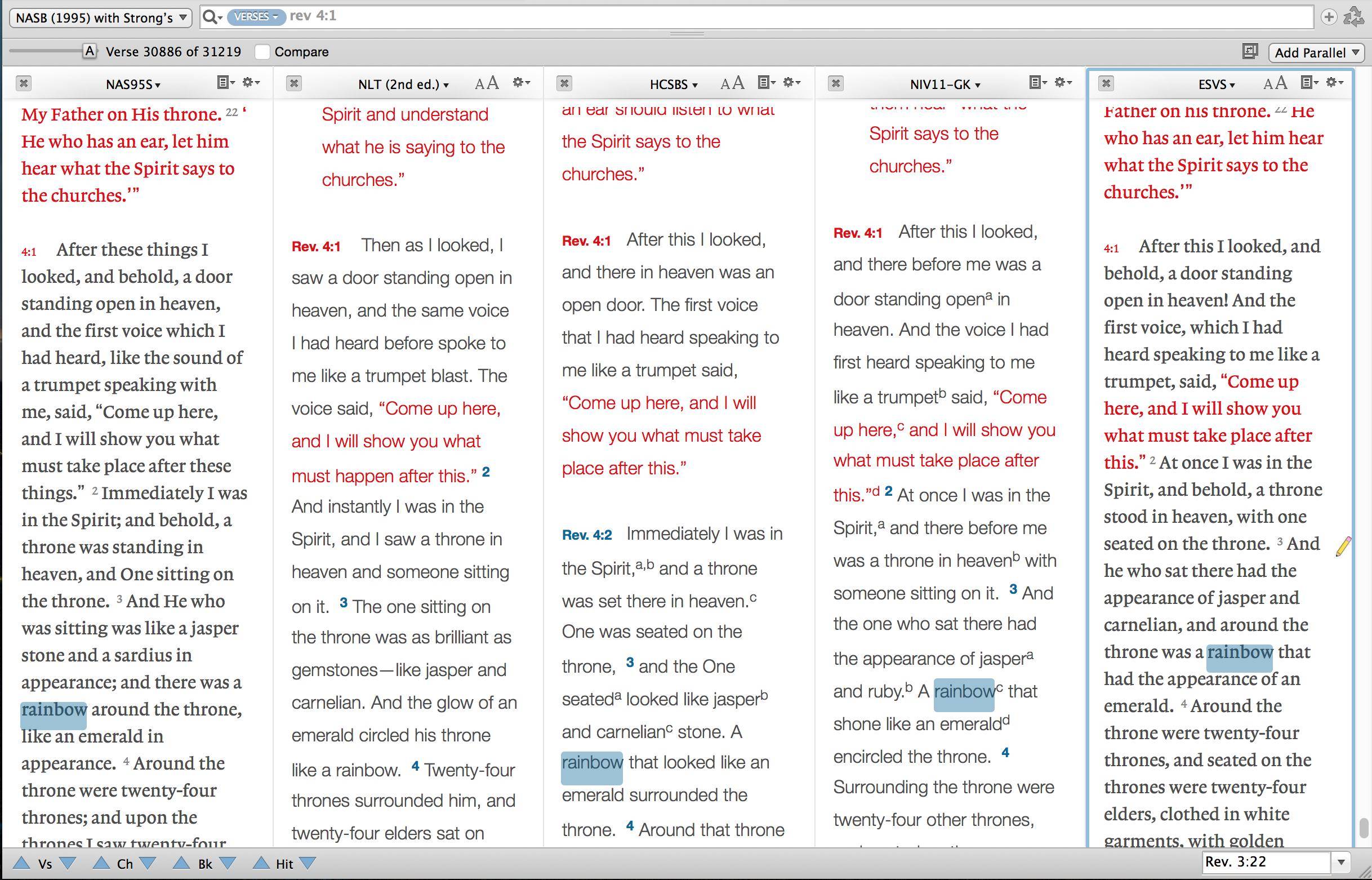Close the ESVS pane
Image resolution: width=1372 pixels, height=880 pixels.
[1106, 83]
